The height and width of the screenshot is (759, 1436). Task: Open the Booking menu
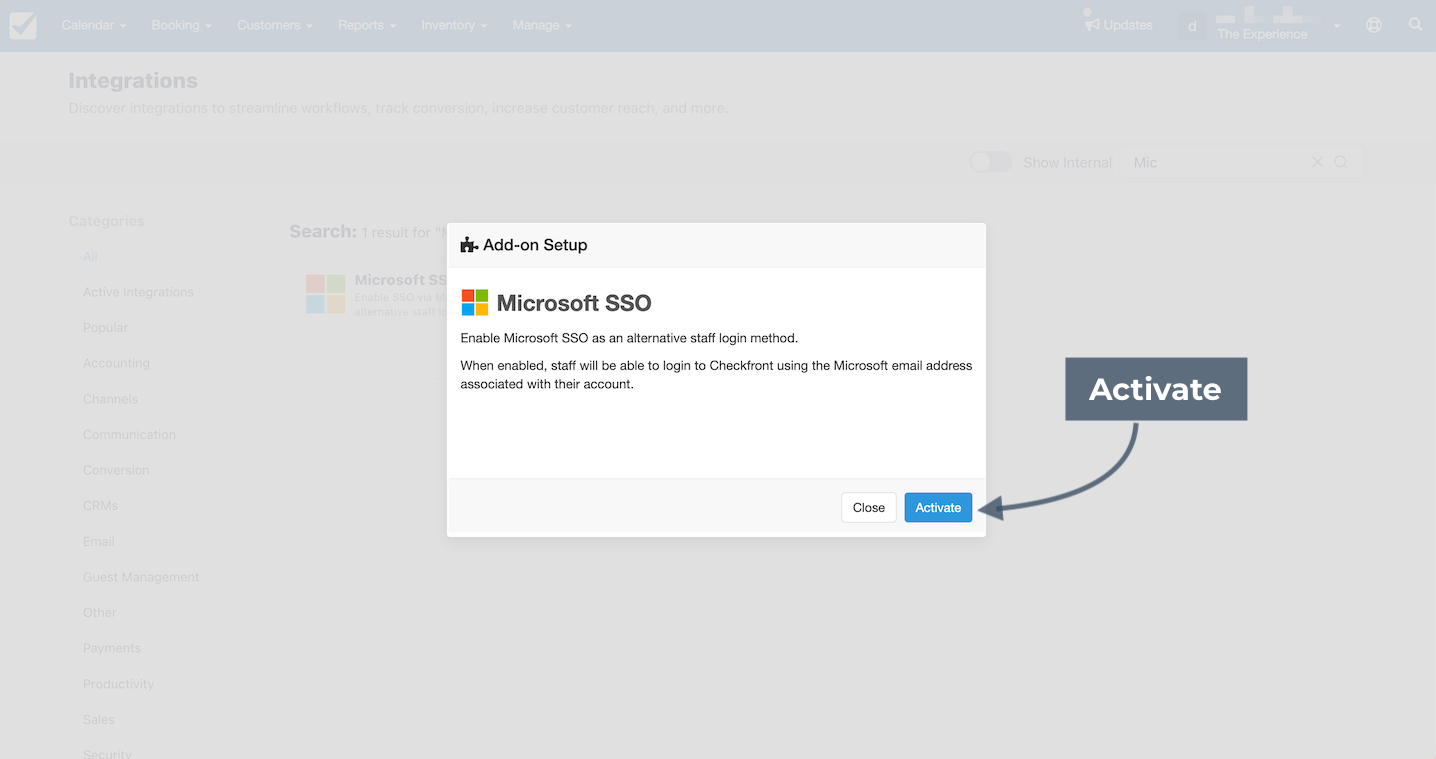181,25
